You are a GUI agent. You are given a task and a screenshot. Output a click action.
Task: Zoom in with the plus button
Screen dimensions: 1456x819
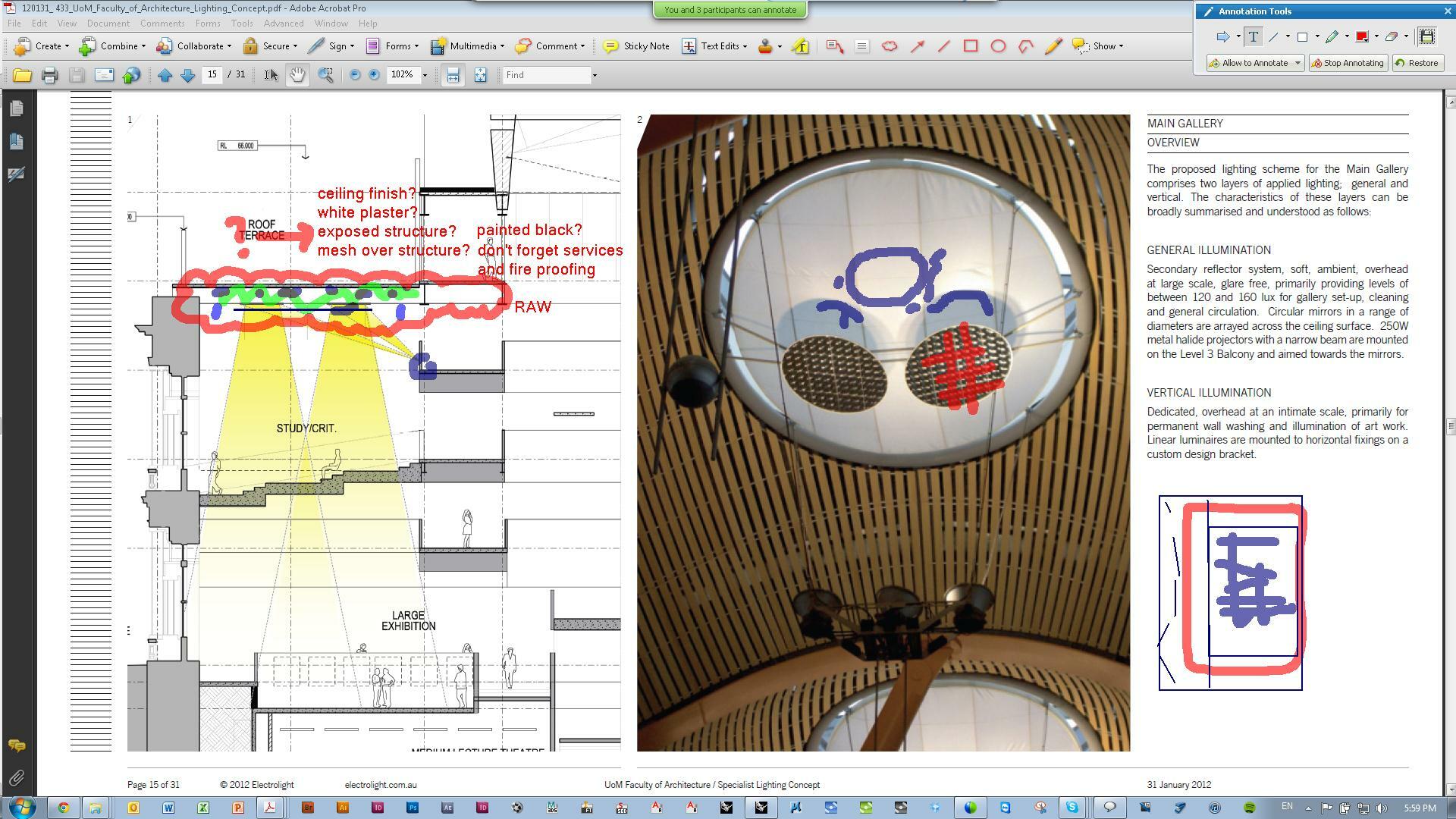[x=374, y=75]
